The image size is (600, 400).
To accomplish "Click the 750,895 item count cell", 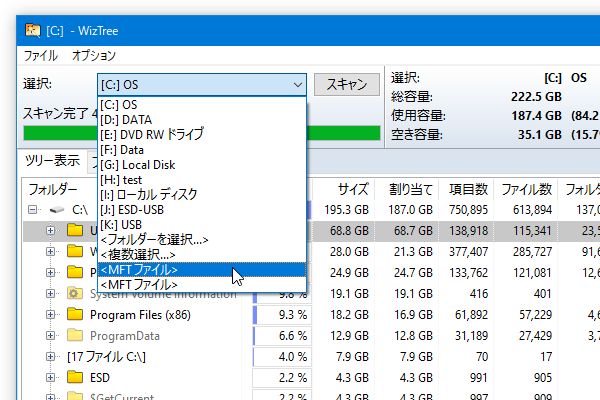I will pos(469,210).
